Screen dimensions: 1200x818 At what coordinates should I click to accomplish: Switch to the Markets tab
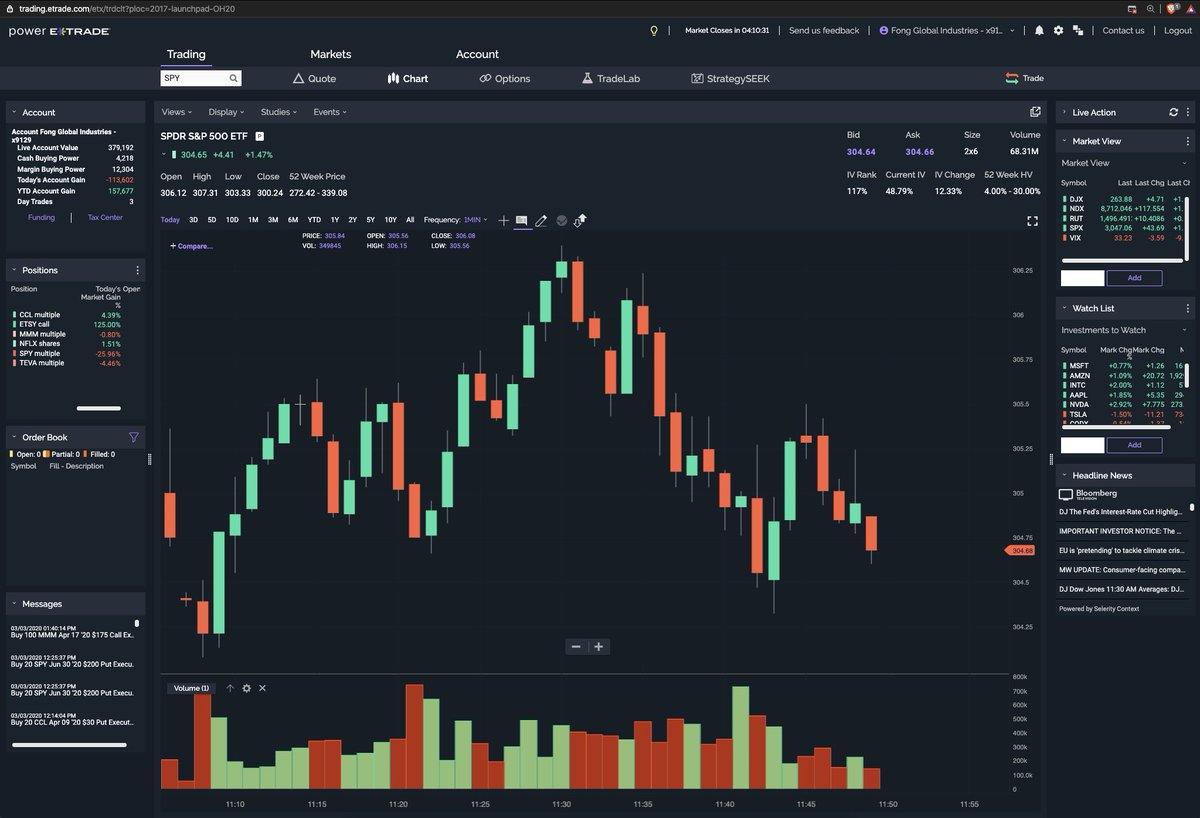(x=331, y=54)
